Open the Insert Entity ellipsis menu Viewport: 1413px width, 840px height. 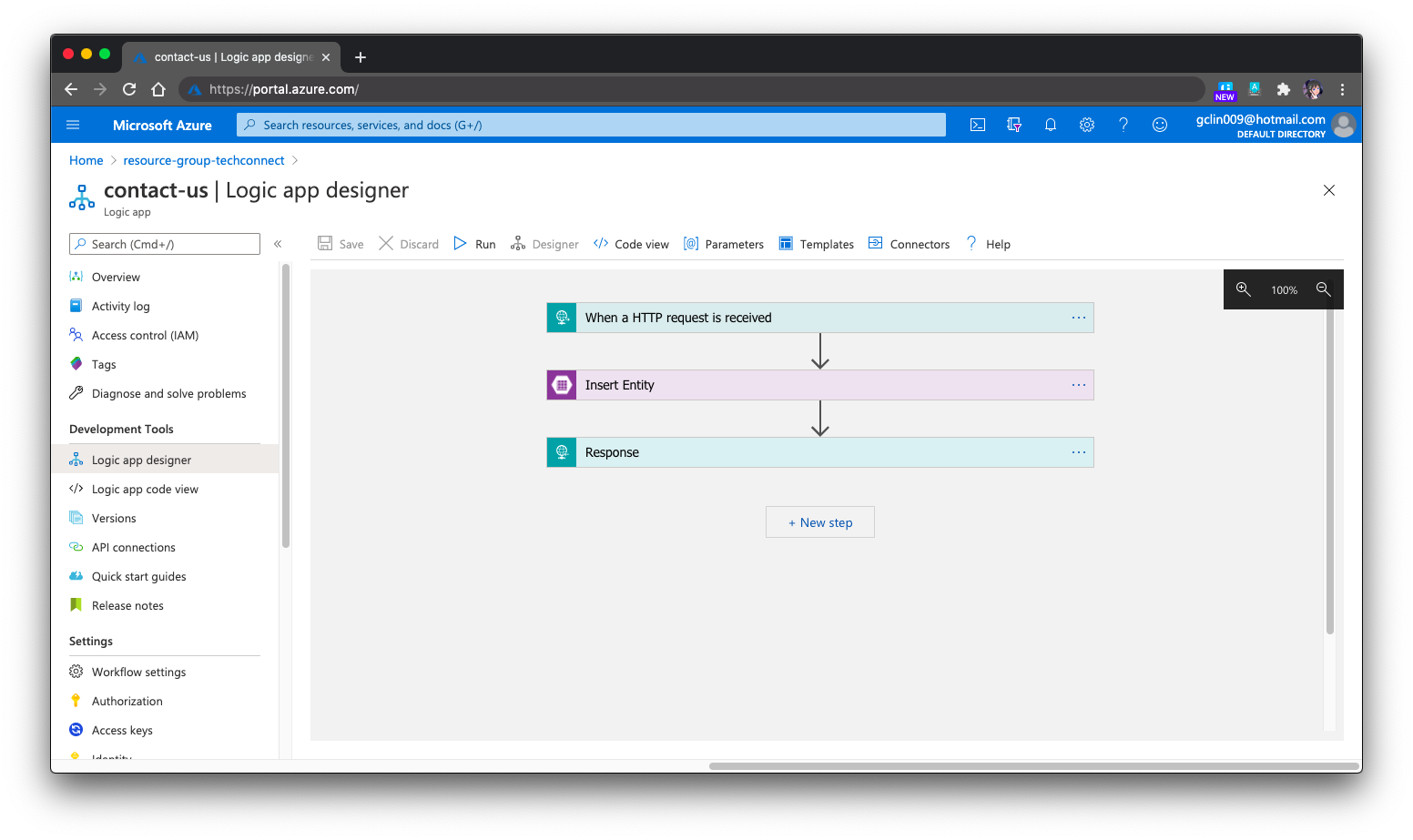(1079, 384)
